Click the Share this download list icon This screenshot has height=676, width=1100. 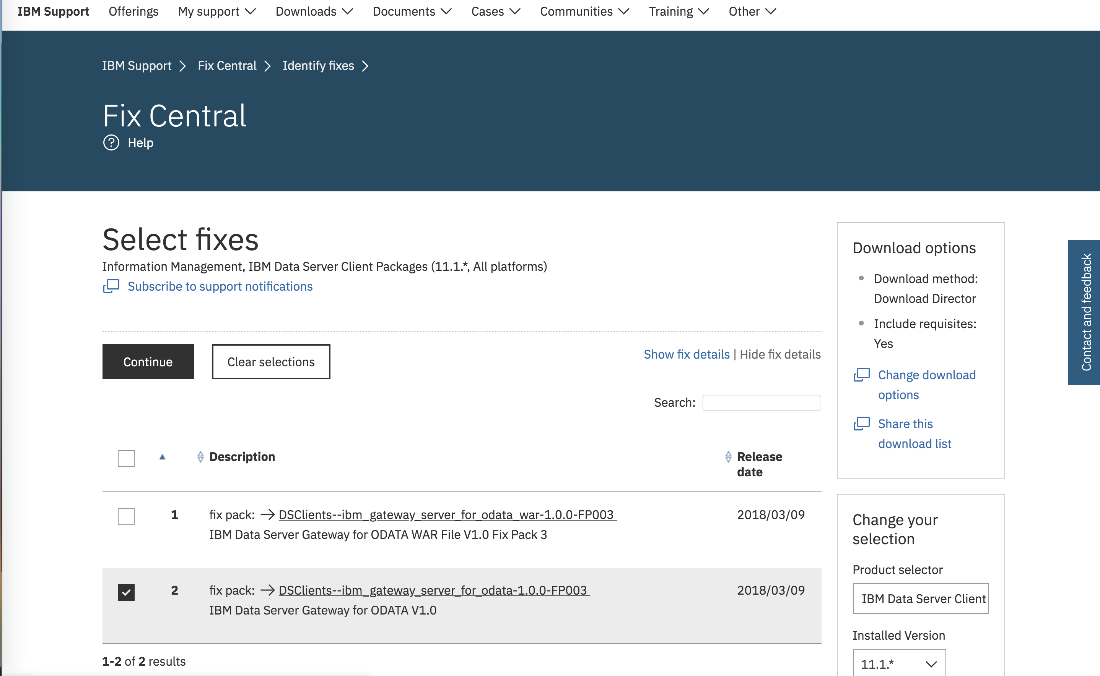[861, 424]
